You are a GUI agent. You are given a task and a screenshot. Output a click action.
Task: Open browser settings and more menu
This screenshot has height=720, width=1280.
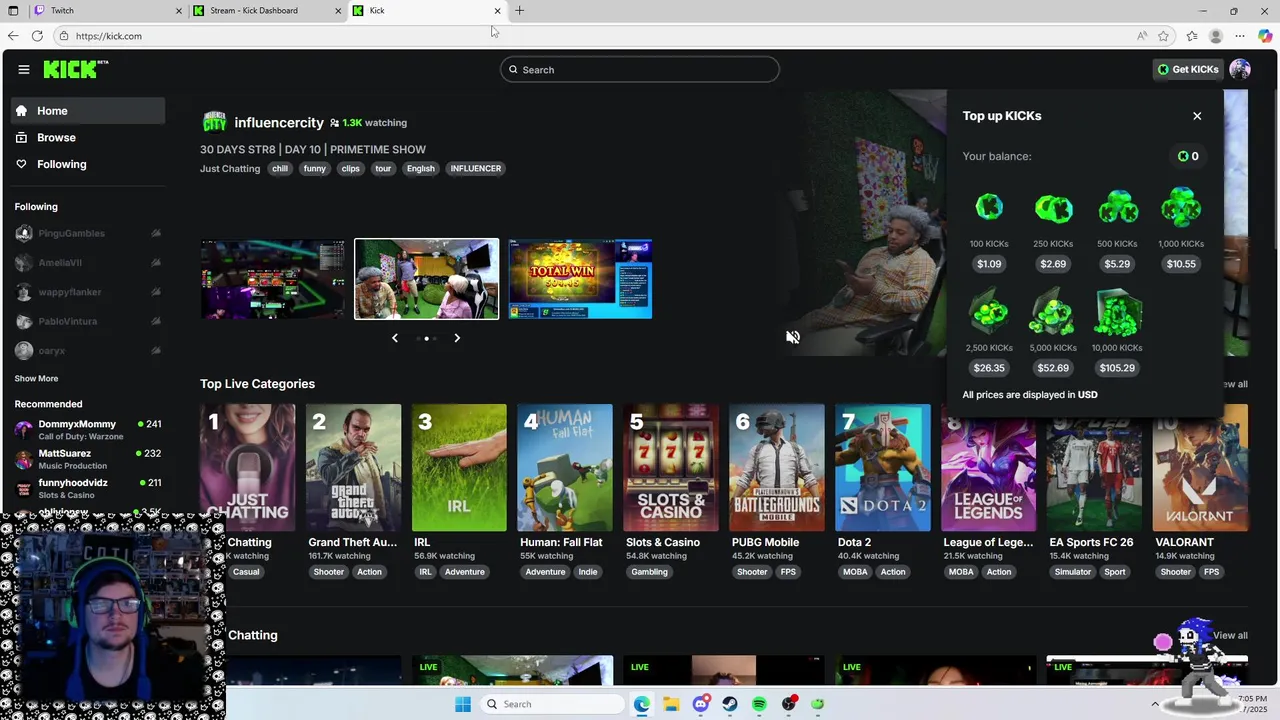(1240, 36)
